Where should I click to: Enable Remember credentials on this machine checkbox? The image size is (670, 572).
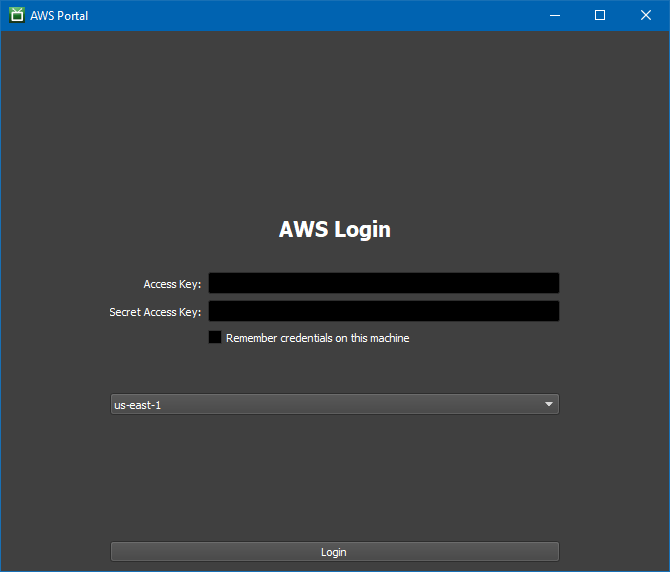[x=215, y=337]
